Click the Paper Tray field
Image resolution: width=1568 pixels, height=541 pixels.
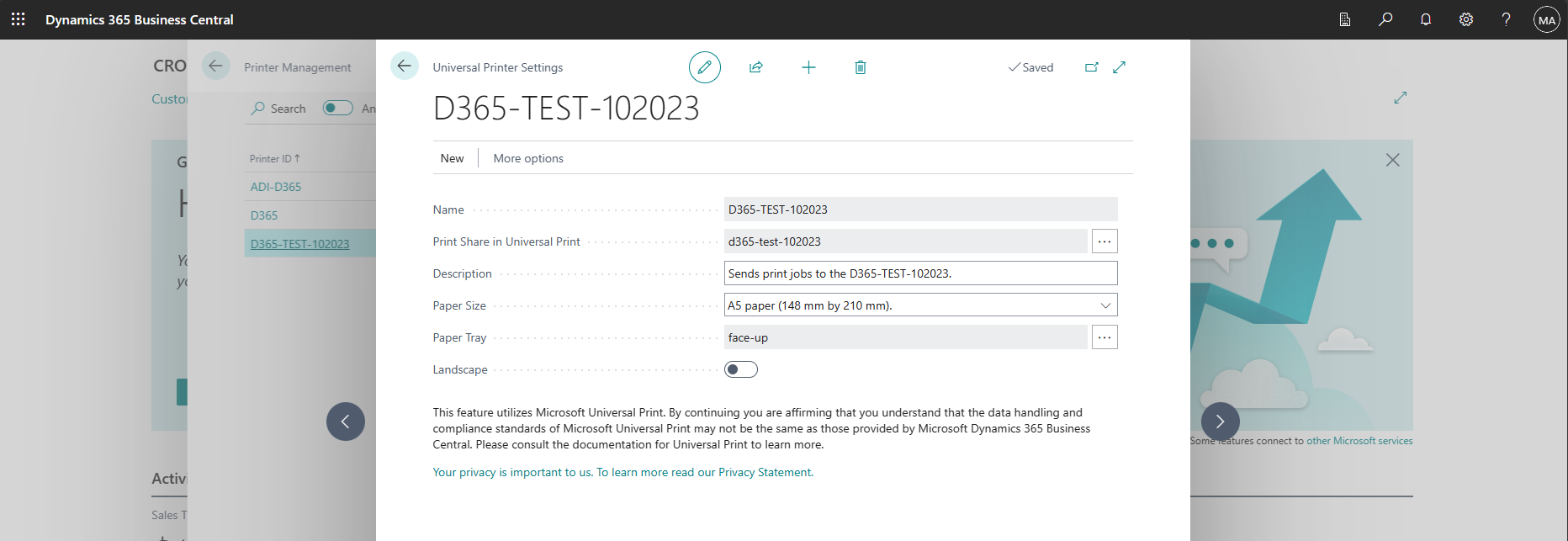point(906,337)
